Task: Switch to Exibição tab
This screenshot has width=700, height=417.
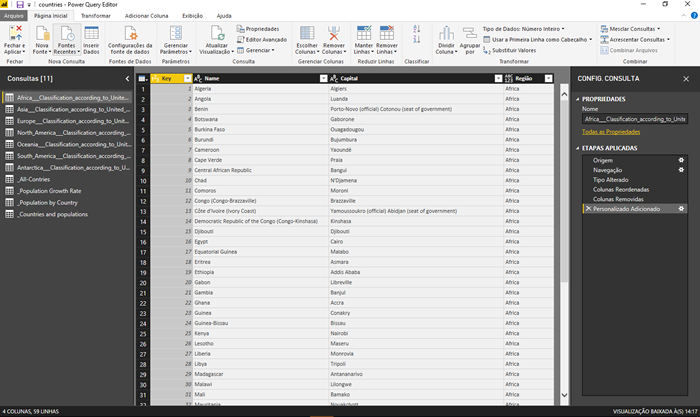Action: (x=192, y=16)
